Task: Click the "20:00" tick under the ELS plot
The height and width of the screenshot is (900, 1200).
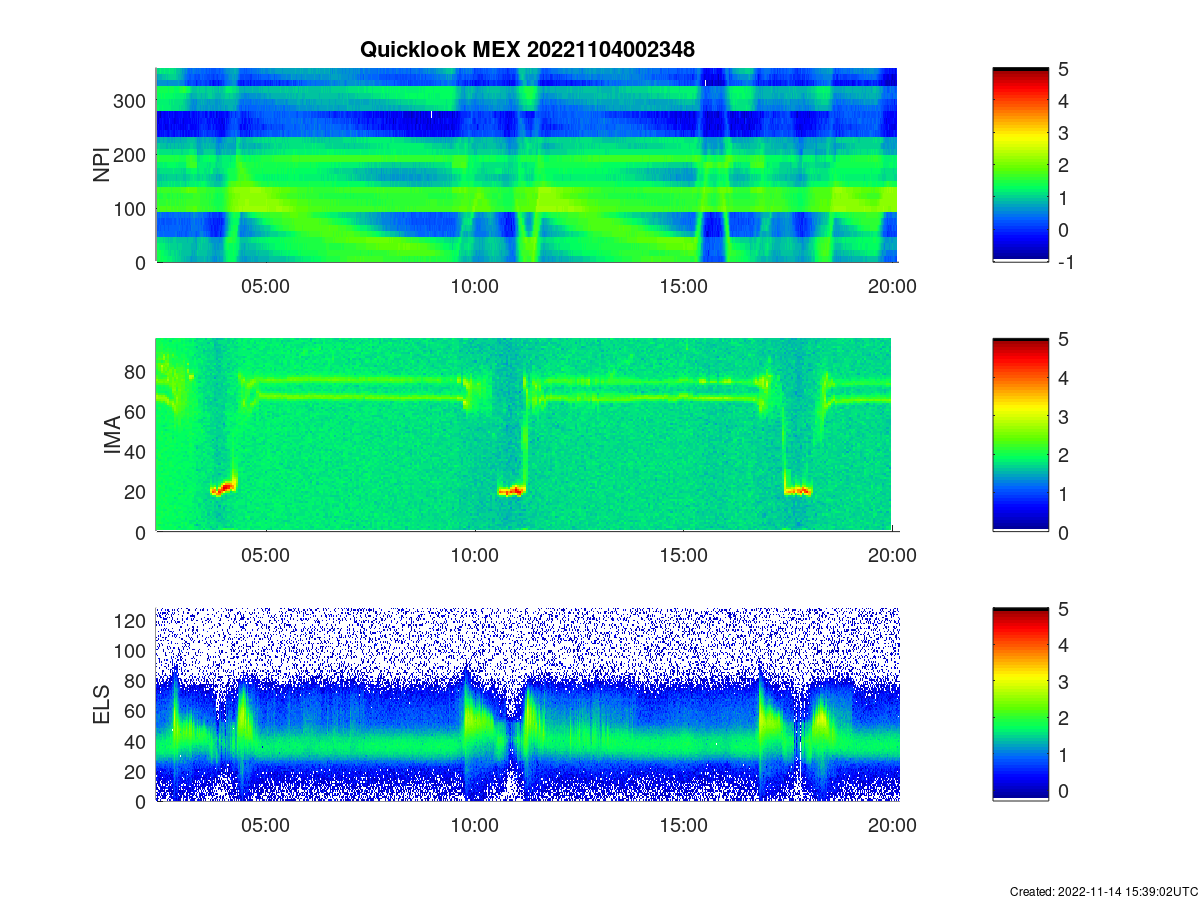Action: (x=892, y=826)
